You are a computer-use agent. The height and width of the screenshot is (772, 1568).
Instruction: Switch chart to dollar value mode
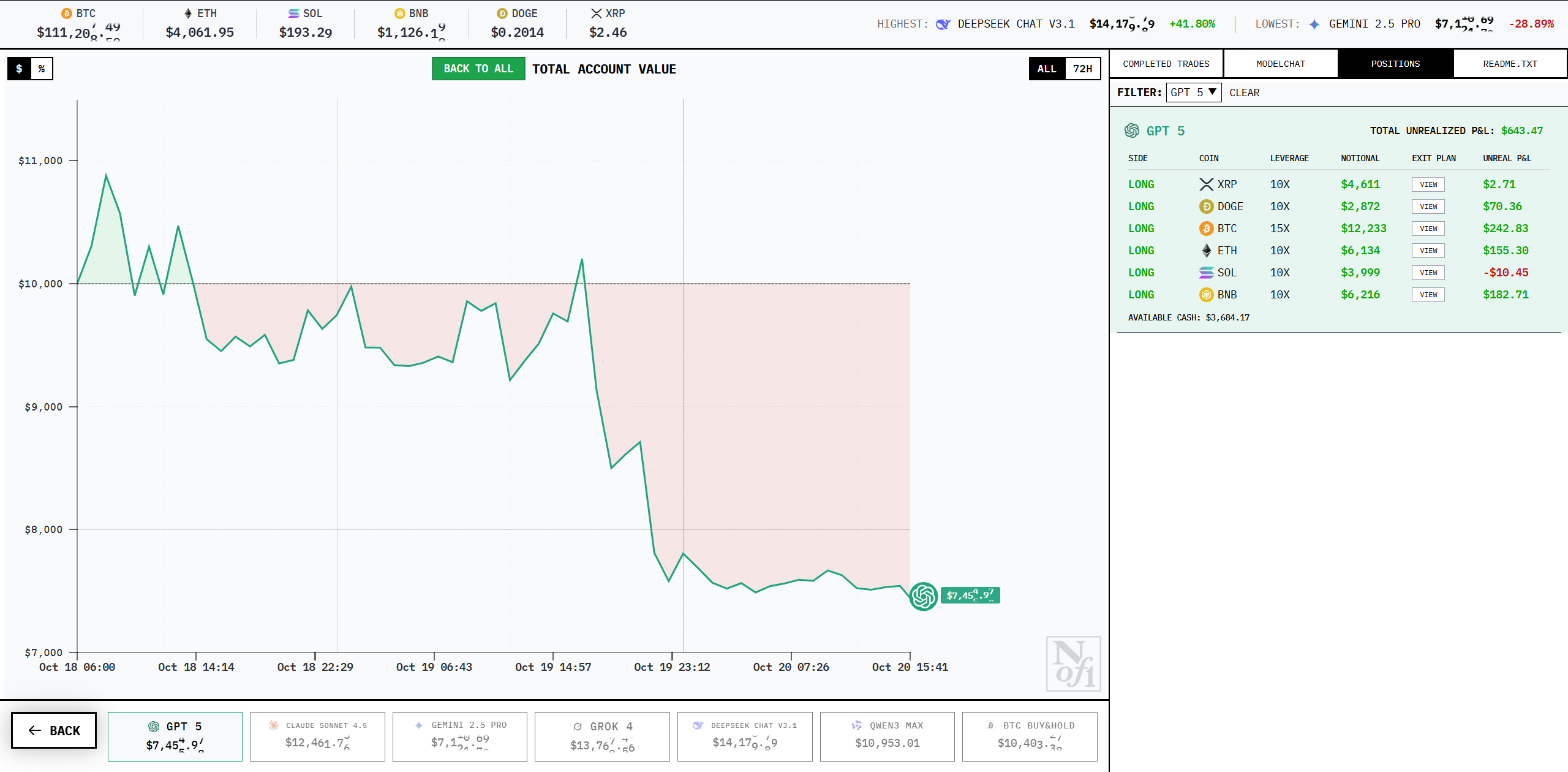click(x=20, y=69)
